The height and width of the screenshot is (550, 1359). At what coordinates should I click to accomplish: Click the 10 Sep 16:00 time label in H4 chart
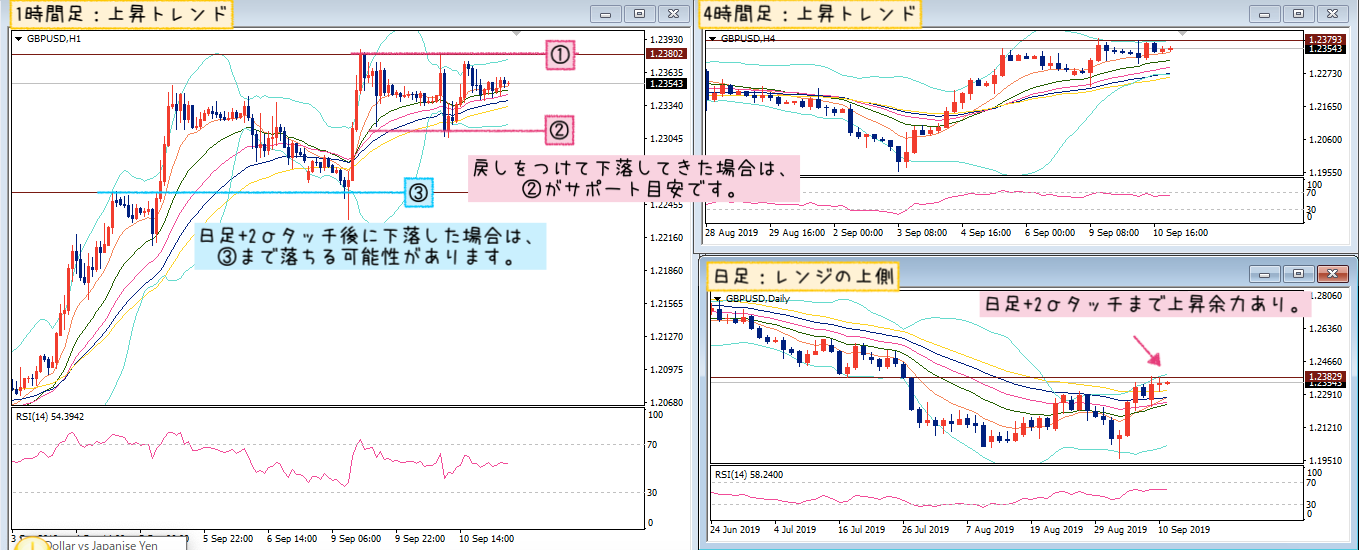1182,232
